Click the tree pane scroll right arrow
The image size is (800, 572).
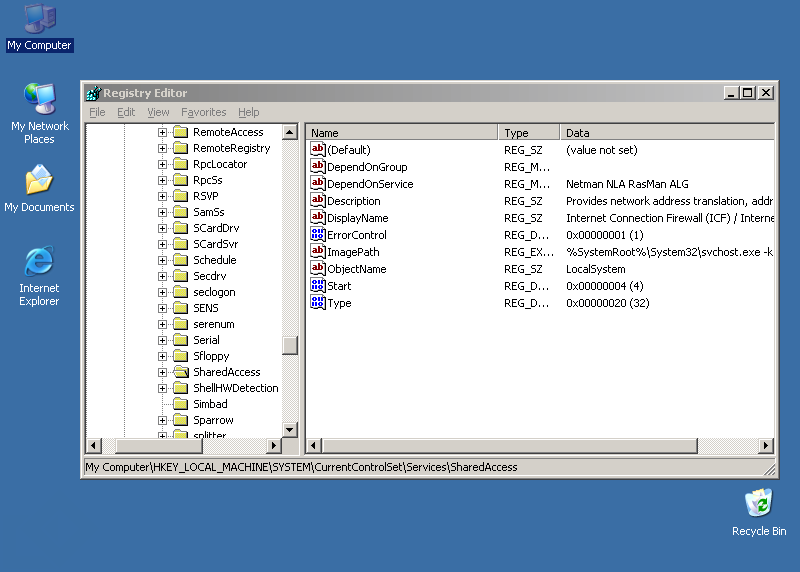[x=274, y=446]
